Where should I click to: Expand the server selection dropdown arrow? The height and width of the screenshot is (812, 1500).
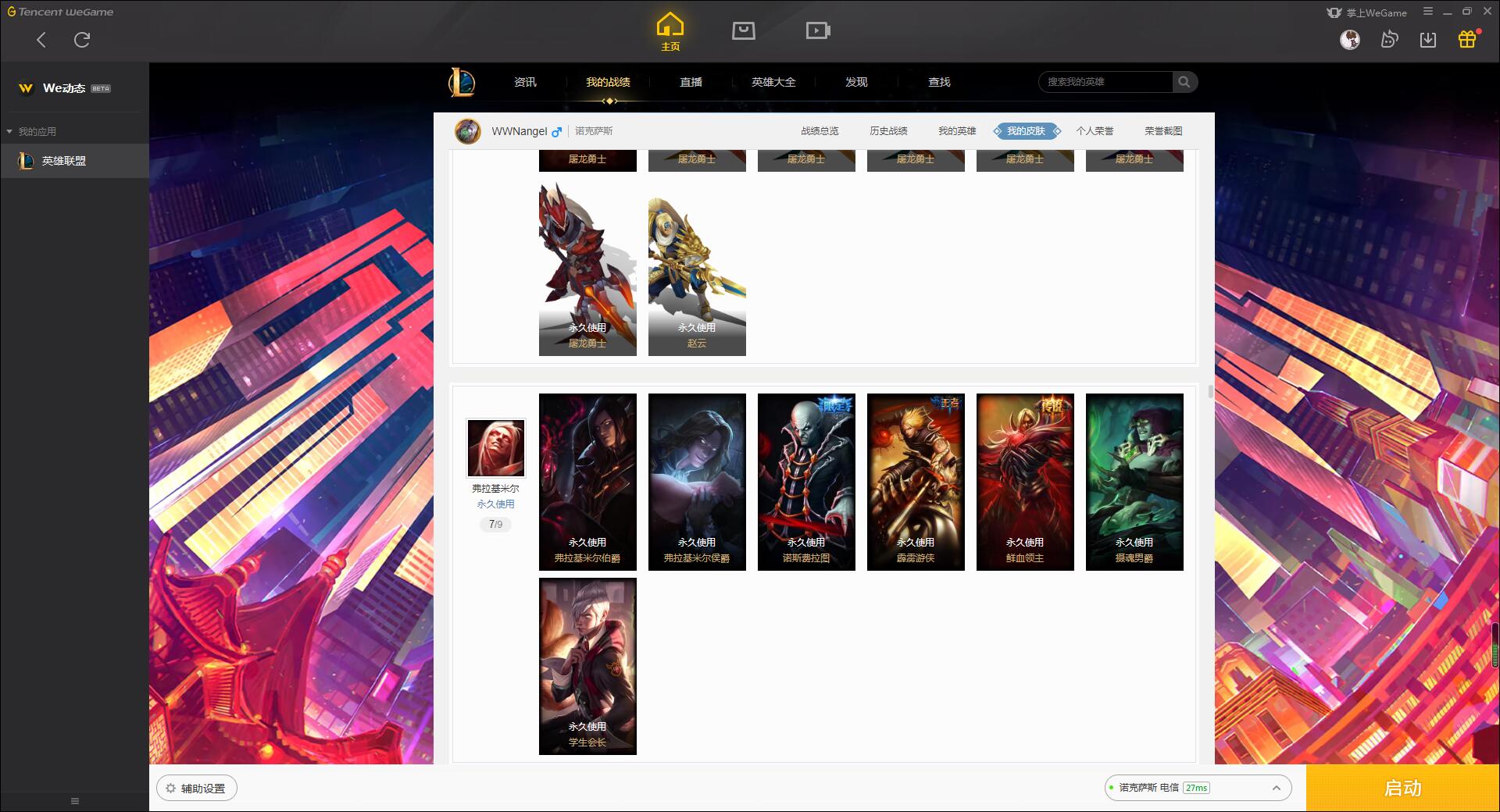(x=1277, y=789)
